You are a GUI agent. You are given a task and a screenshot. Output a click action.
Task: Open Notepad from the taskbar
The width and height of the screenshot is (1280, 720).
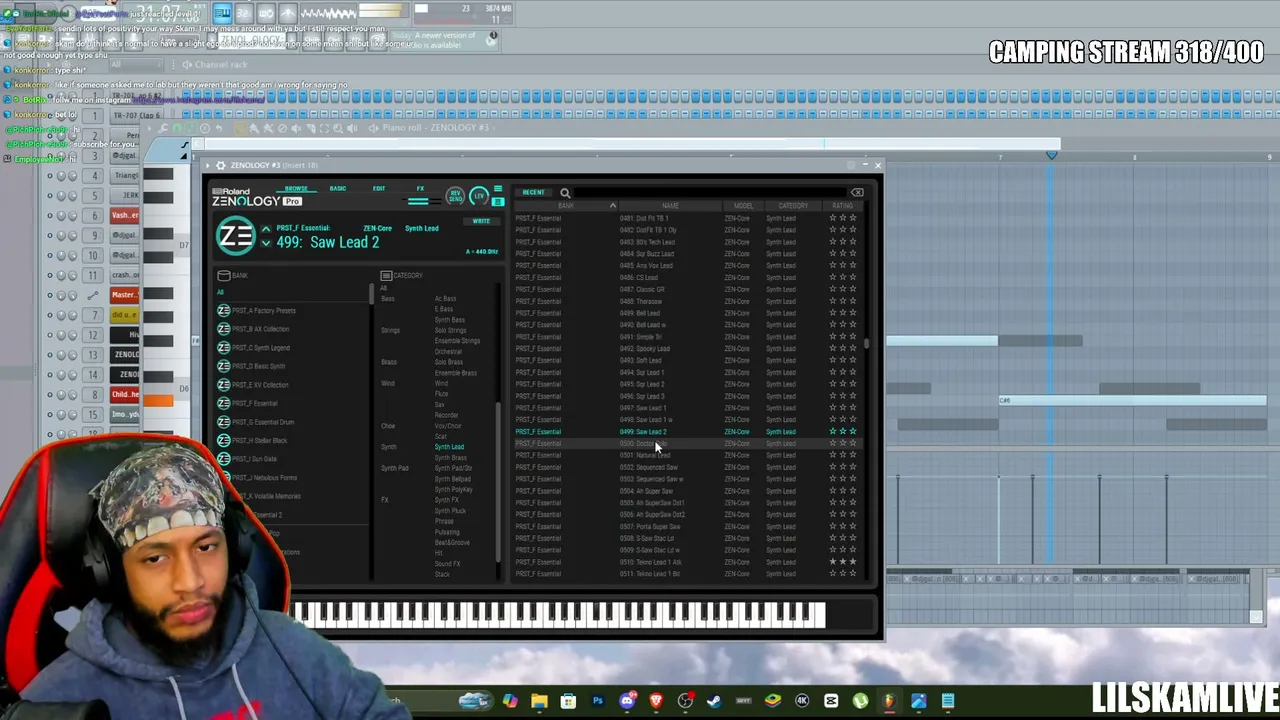click(x=947, y=701)
